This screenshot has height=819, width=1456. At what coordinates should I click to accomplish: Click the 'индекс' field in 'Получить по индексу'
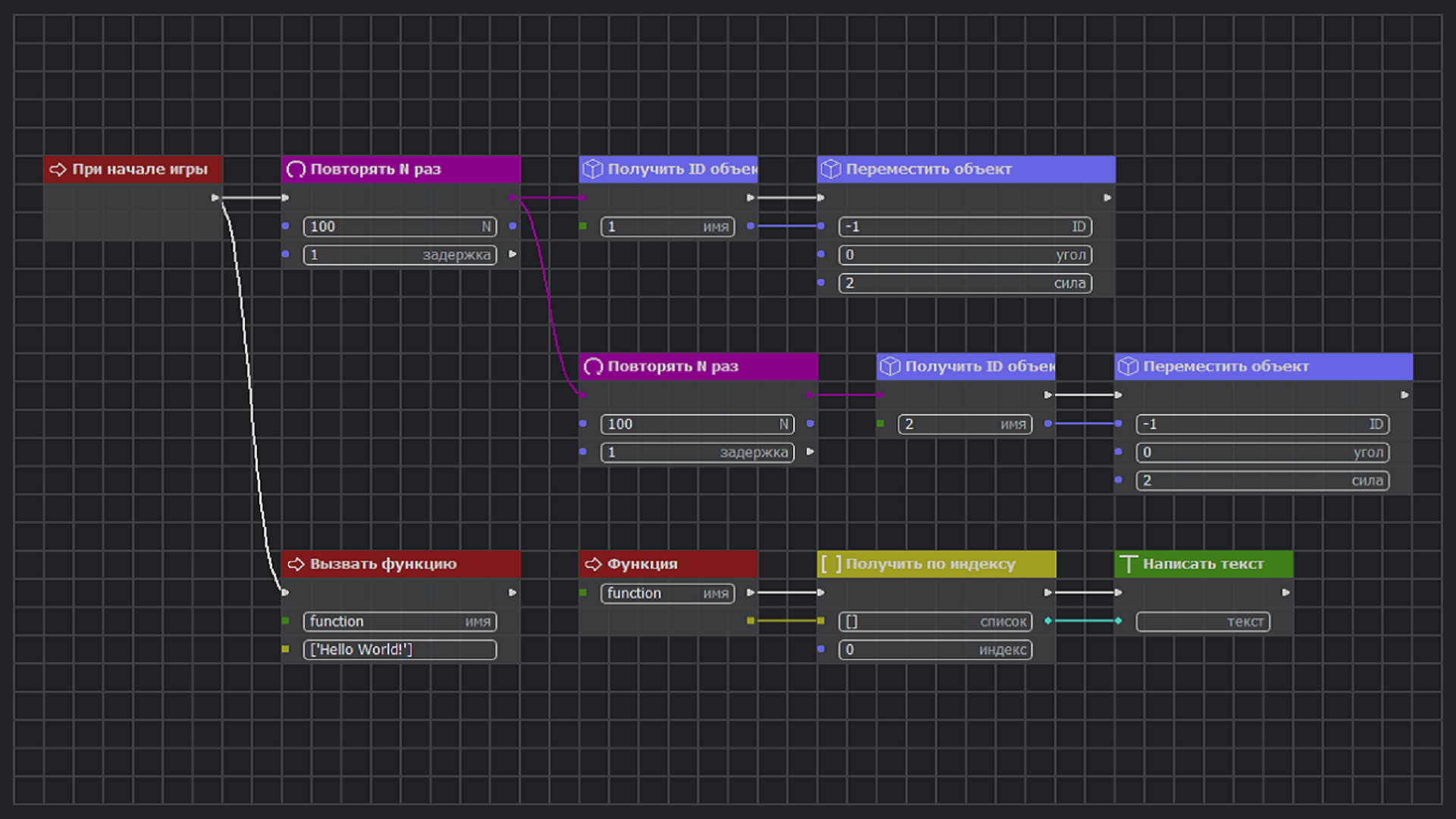click(936, 650)
